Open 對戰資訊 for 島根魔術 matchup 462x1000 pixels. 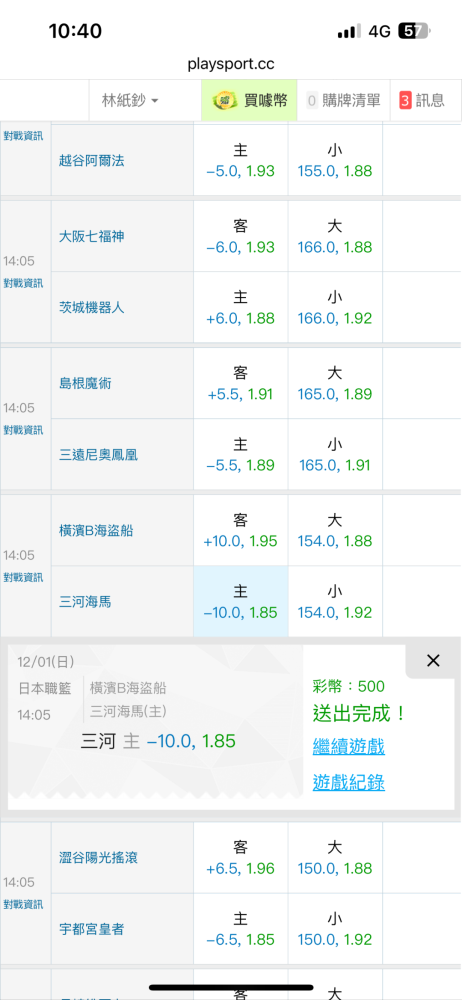pos(24,430)
